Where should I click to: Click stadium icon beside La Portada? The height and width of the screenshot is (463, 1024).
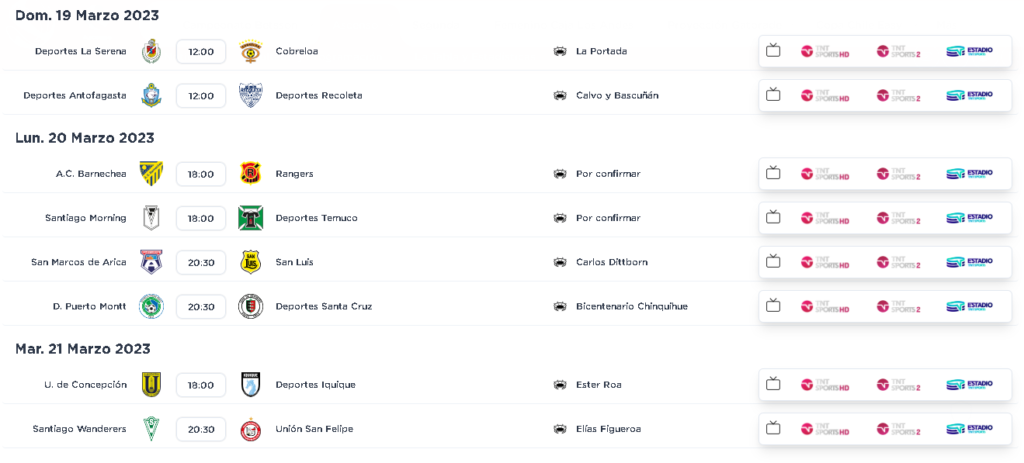pos(560,51)
